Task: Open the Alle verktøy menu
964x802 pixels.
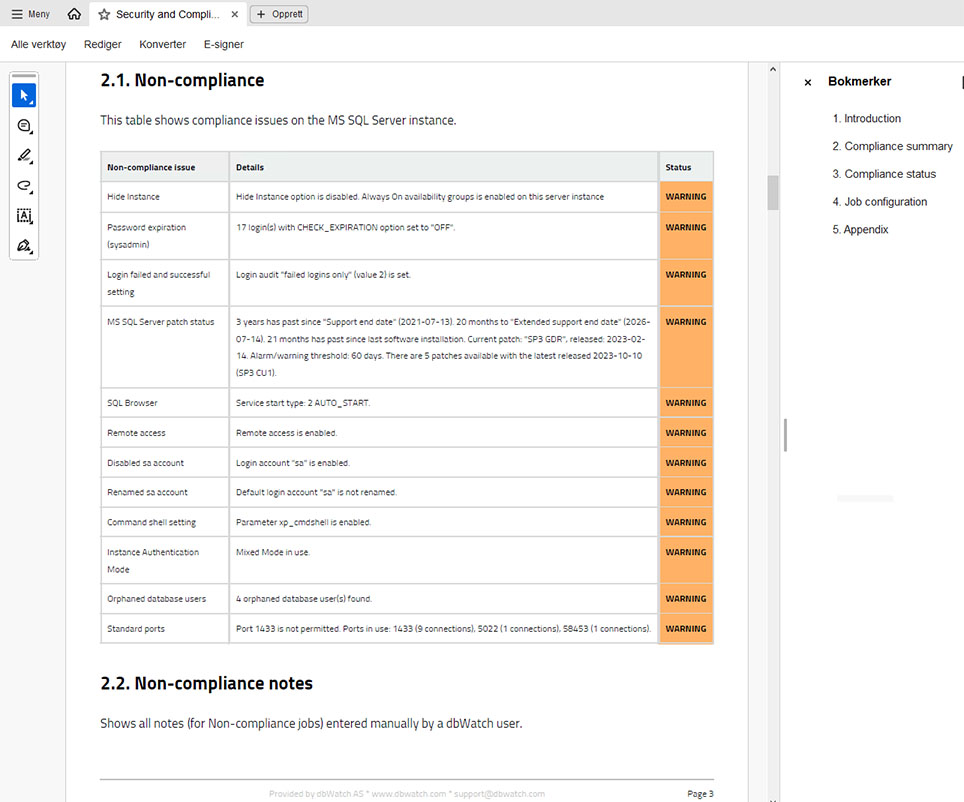Action: click(38, 44)
